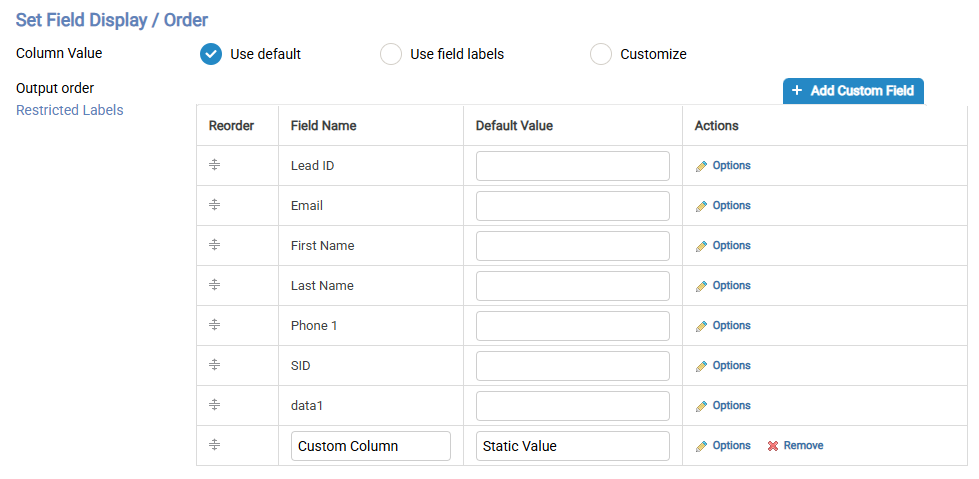This screenshot has width=979, height=479.
Task: Click the reorder handle for Custom Column row
Action: tap(214, 445)
